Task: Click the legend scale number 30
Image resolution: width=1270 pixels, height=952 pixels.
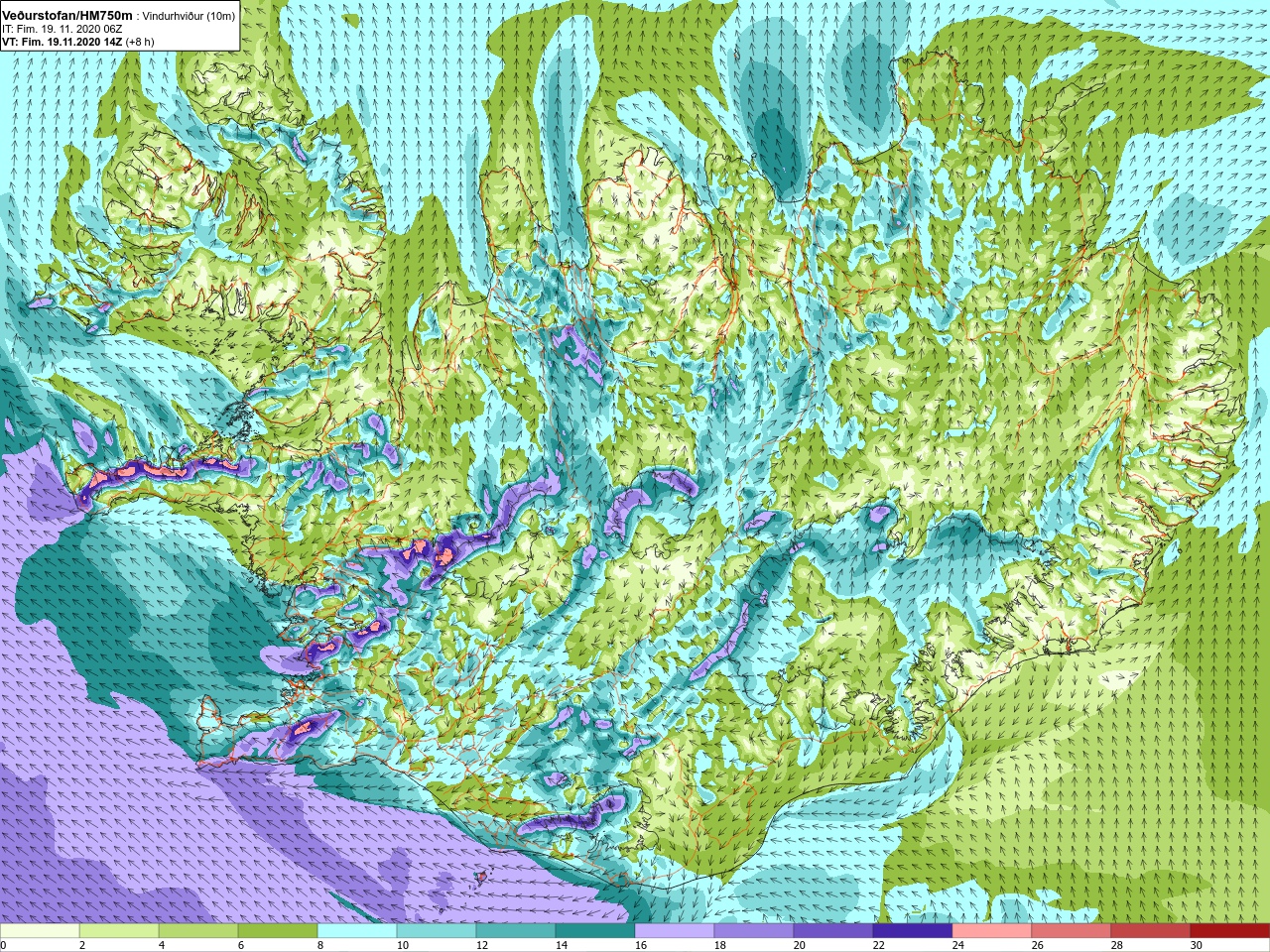Action: point(1196,945)
